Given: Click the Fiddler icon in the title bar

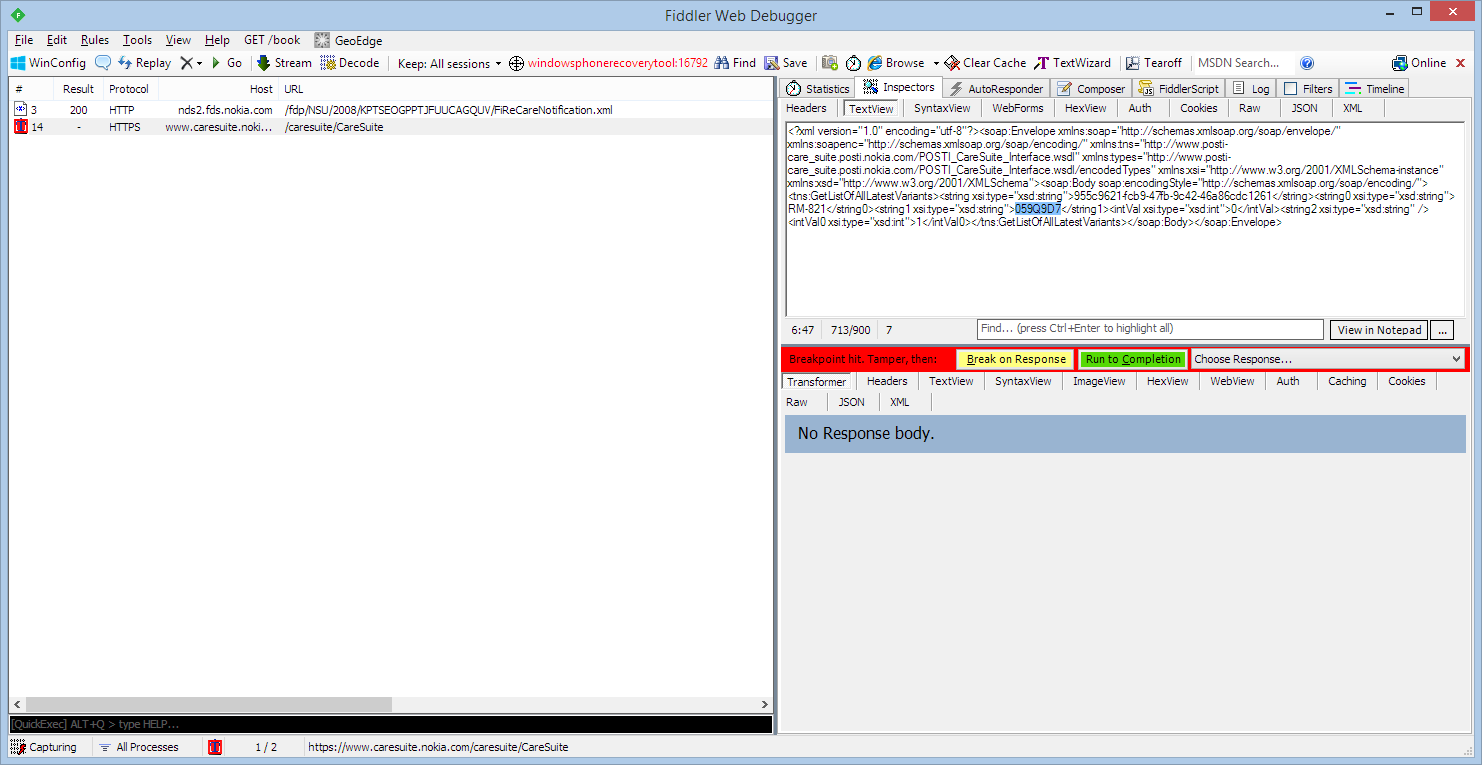Looking at the screenshot, I should (x=17, y=15).
